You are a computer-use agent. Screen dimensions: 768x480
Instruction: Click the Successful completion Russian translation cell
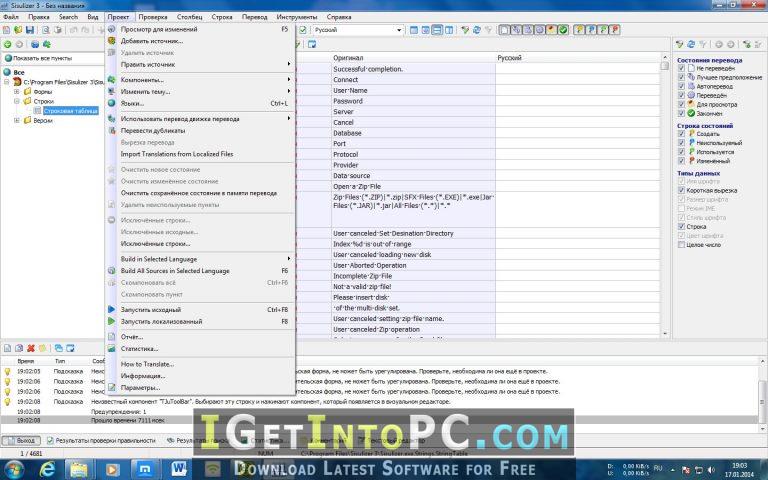[x=578, y=69]
